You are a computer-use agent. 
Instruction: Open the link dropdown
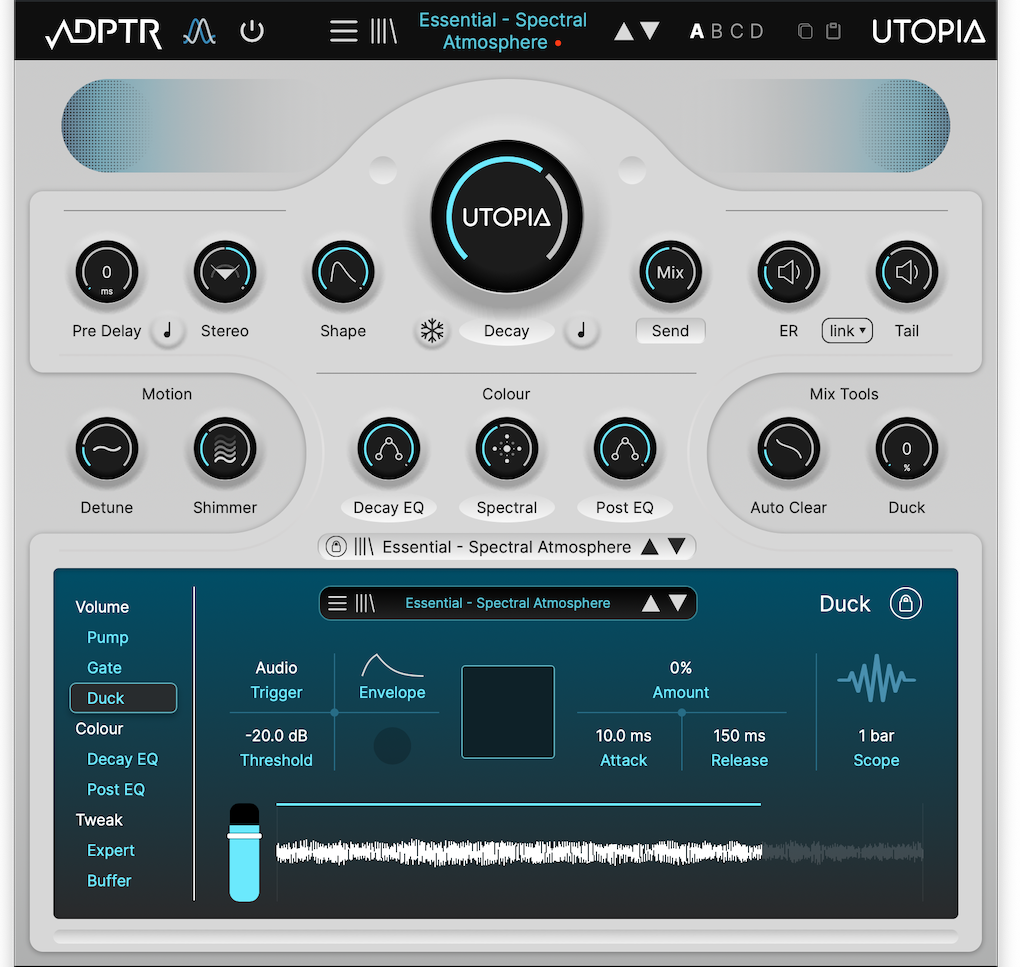[x=847, y=331]
